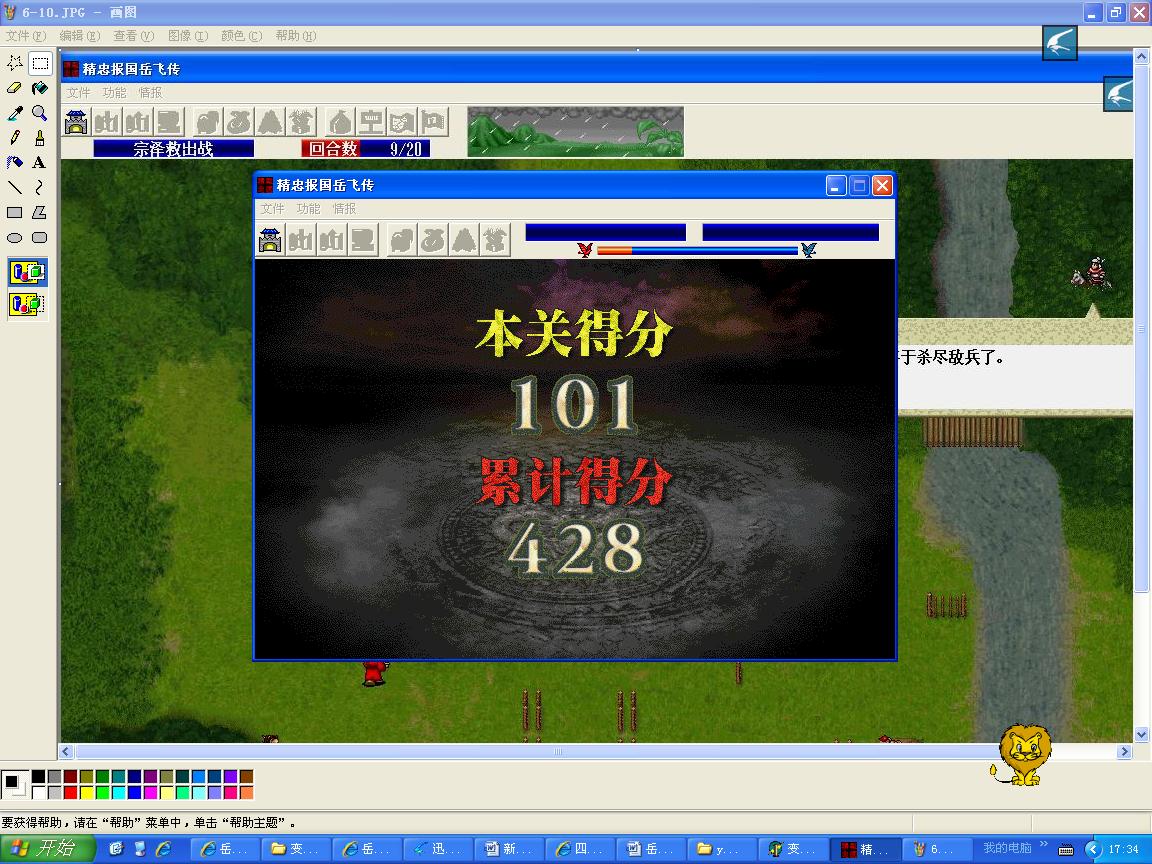This screenshot has height=864, width=1152.
Task: Click the 17:34 clock in the tray
Action: pos(1123,849)
